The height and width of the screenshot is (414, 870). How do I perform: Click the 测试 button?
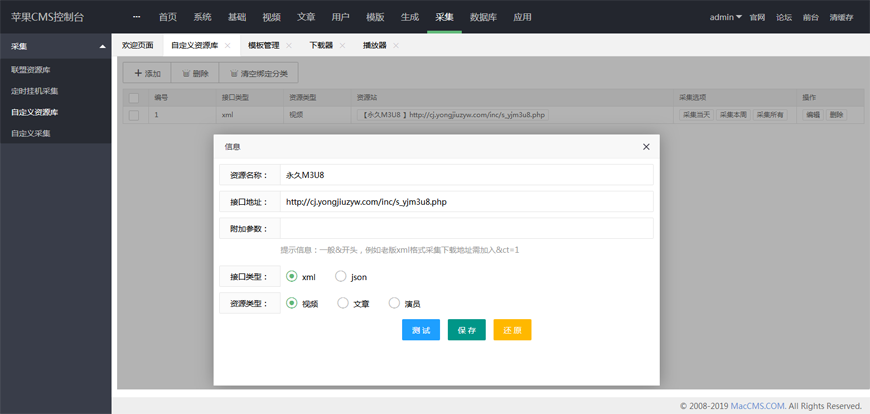tap(421, 330)
